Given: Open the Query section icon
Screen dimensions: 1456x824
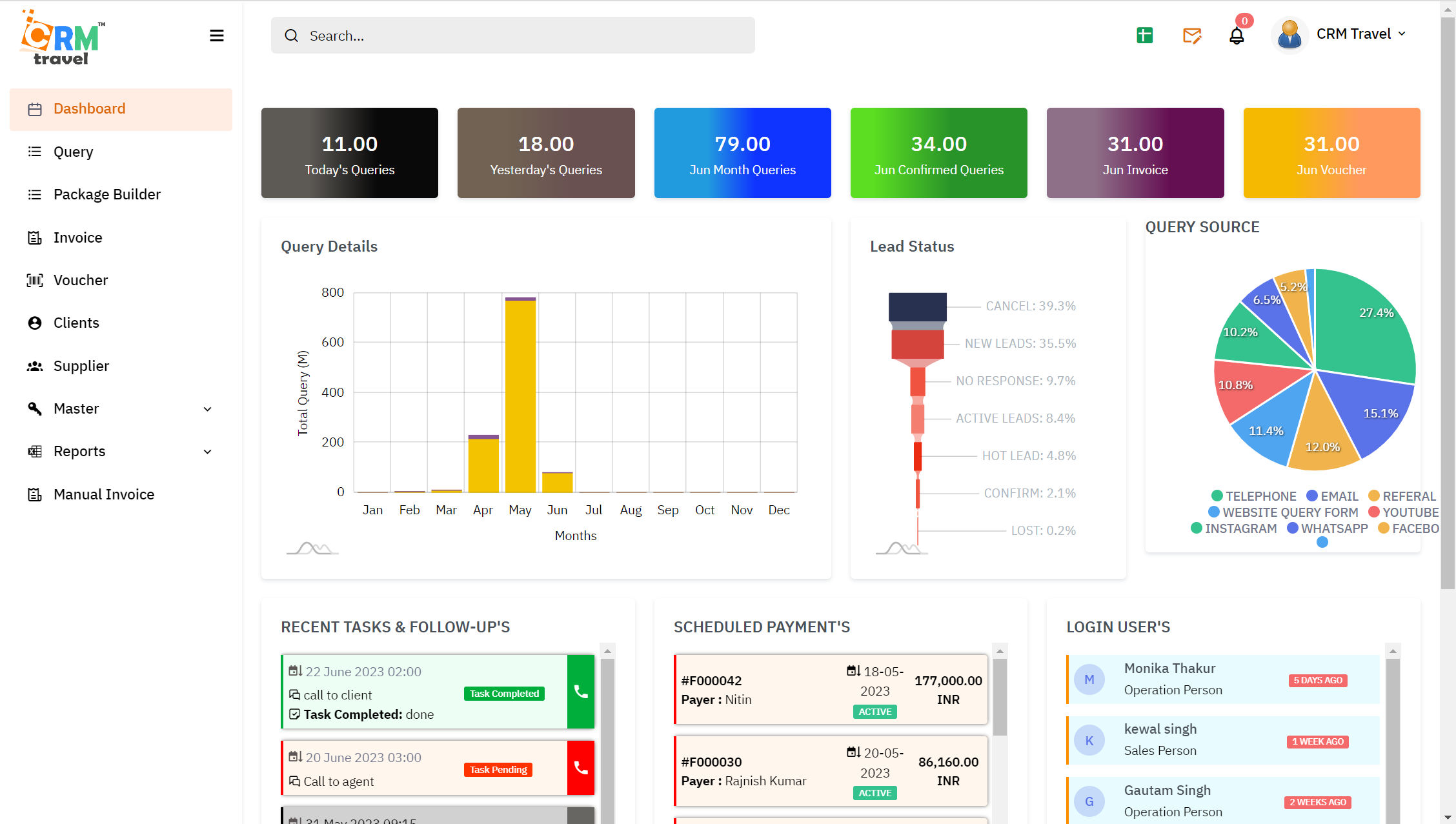Looking at the screenshot, I should (36, 151).
